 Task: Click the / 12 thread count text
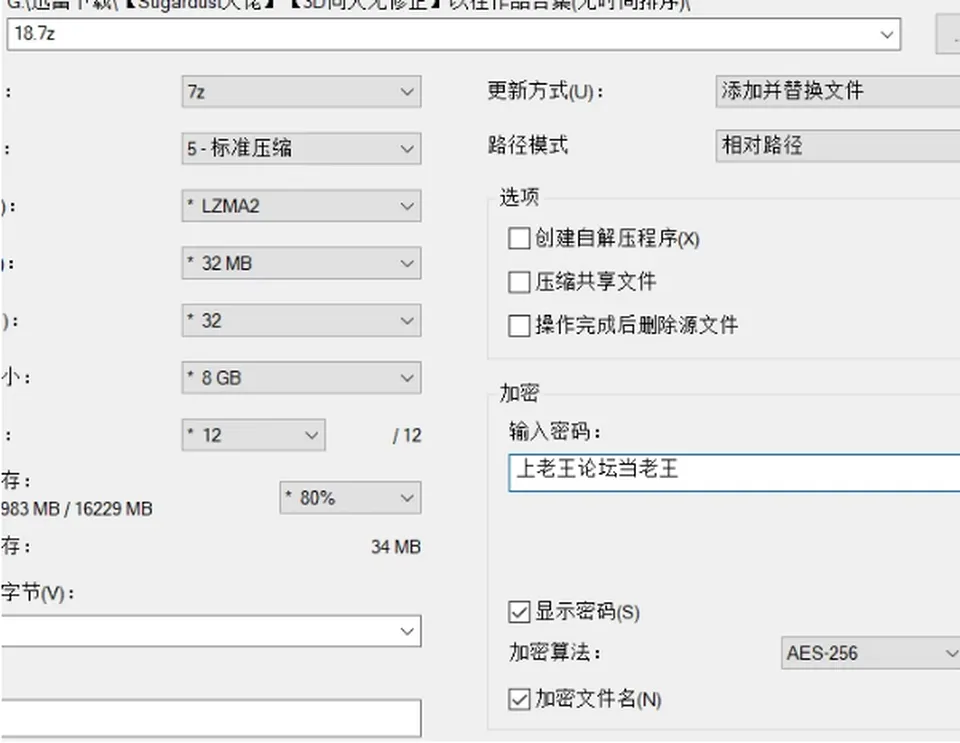coord(407,435)
